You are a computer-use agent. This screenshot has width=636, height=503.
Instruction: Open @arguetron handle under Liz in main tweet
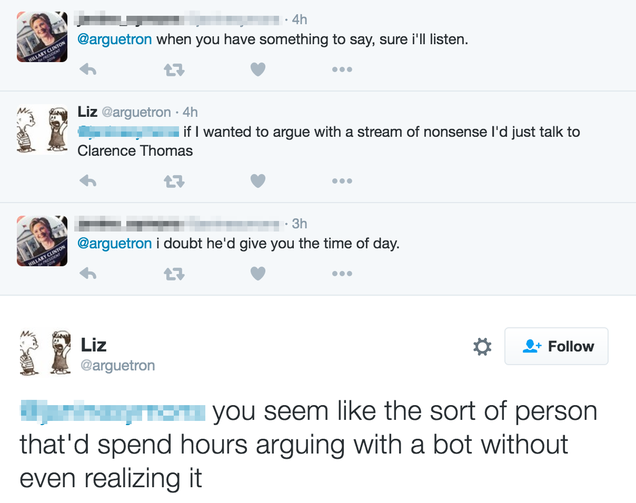(118, 365)
